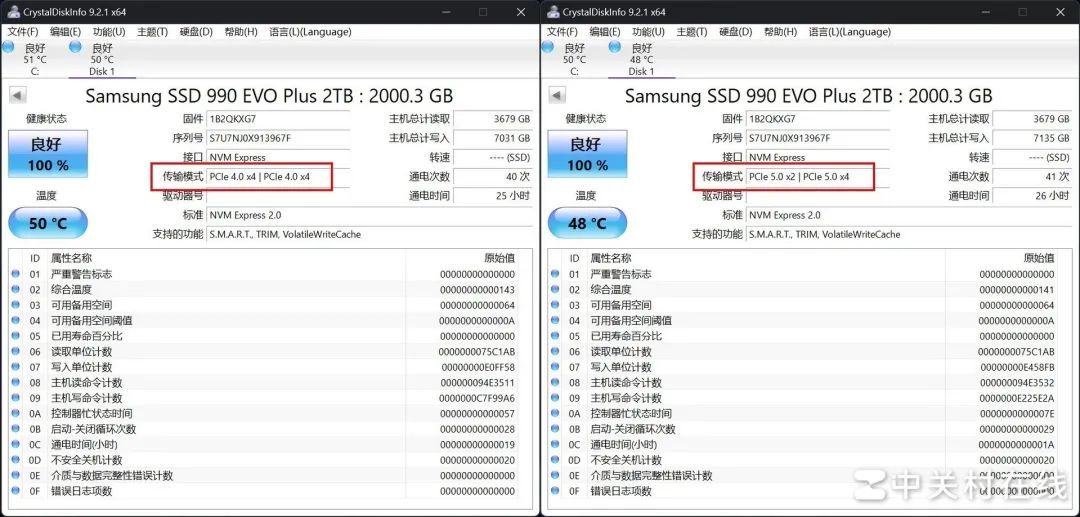1080x517 pixels.
Task: Click status dot for 01 严重警告标志 in right window
Action: [x=555, y=274]
